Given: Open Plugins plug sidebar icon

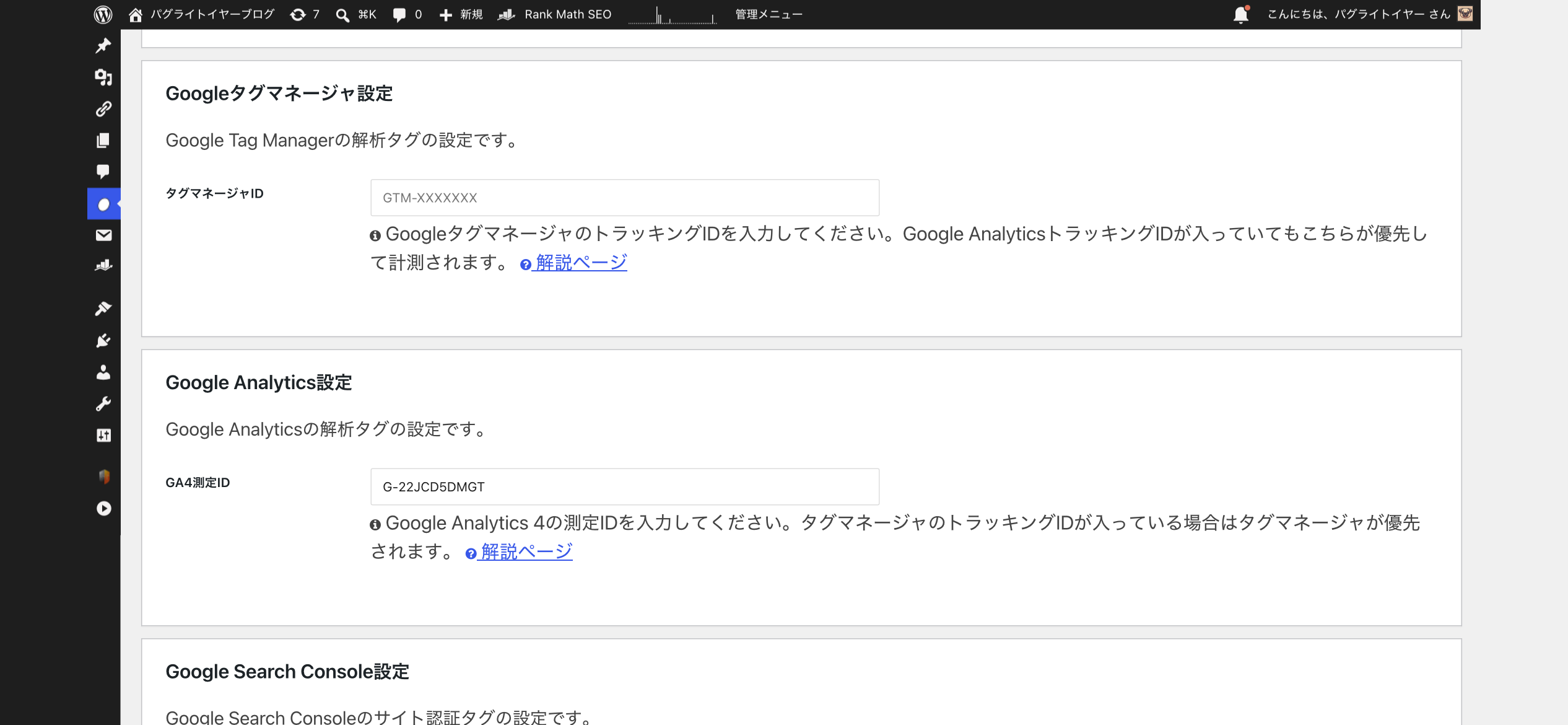Looking at the screenshot, I should click(103, 340).
